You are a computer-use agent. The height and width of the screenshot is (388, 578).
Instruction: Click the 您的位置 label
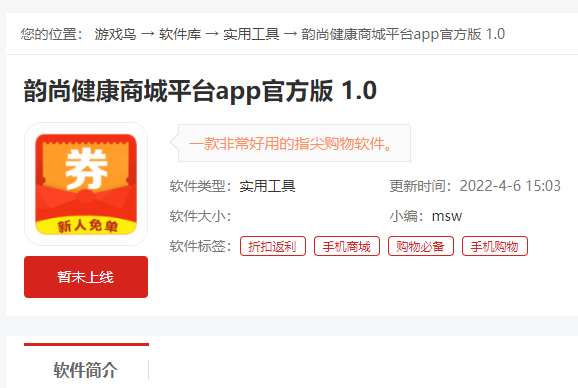click(52, 34)
